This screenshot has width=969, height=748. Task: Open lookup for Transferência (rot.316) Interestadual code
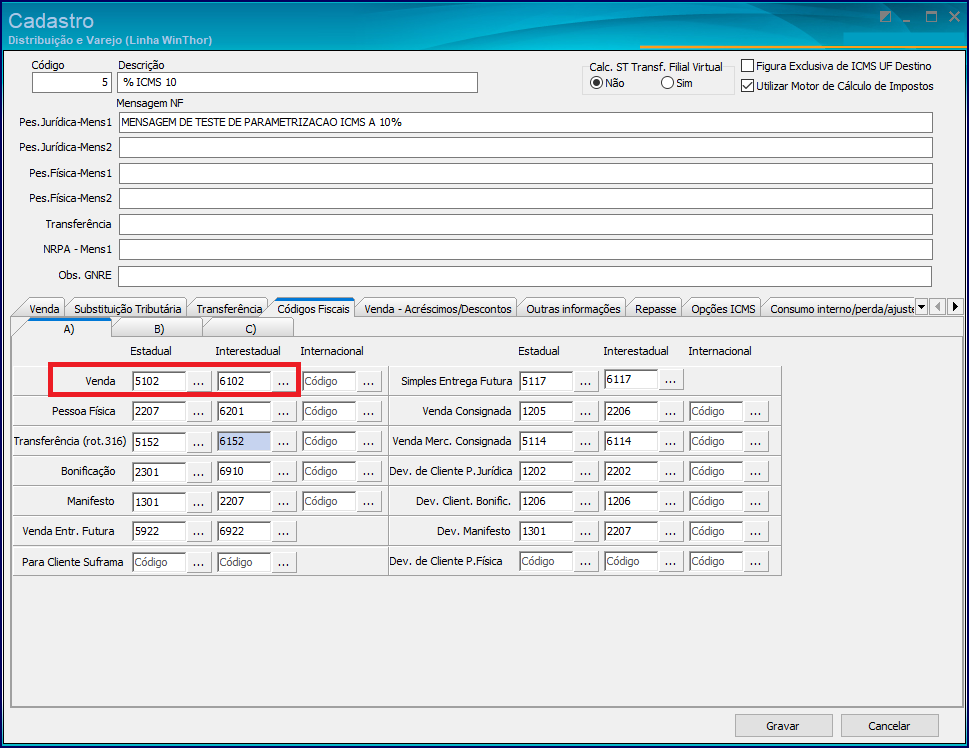click(284, 442)
